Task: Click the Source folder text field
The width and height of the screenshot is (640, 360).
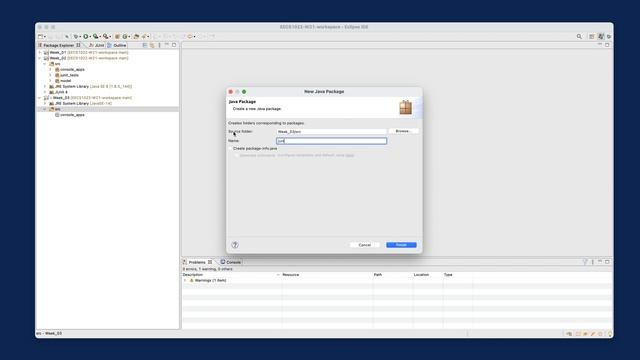Action: 331,131
